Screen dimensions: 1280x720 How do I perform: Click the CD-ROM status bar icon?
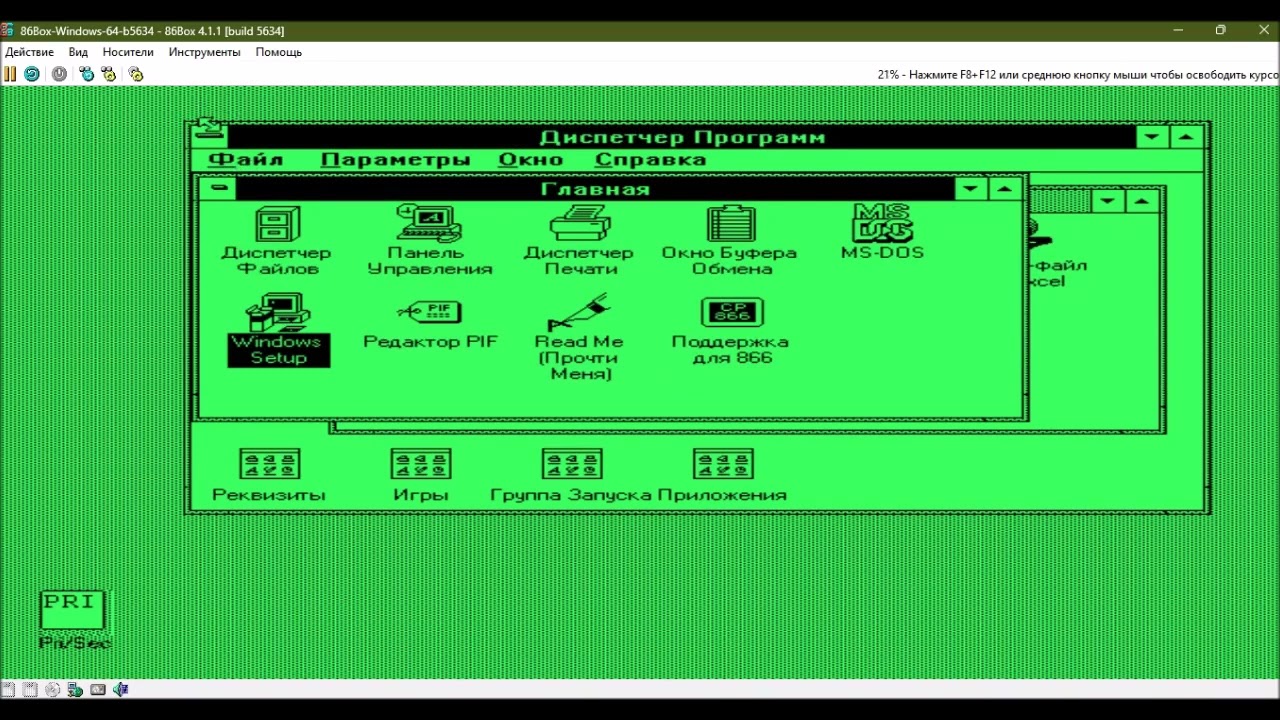tap(53, 689)
